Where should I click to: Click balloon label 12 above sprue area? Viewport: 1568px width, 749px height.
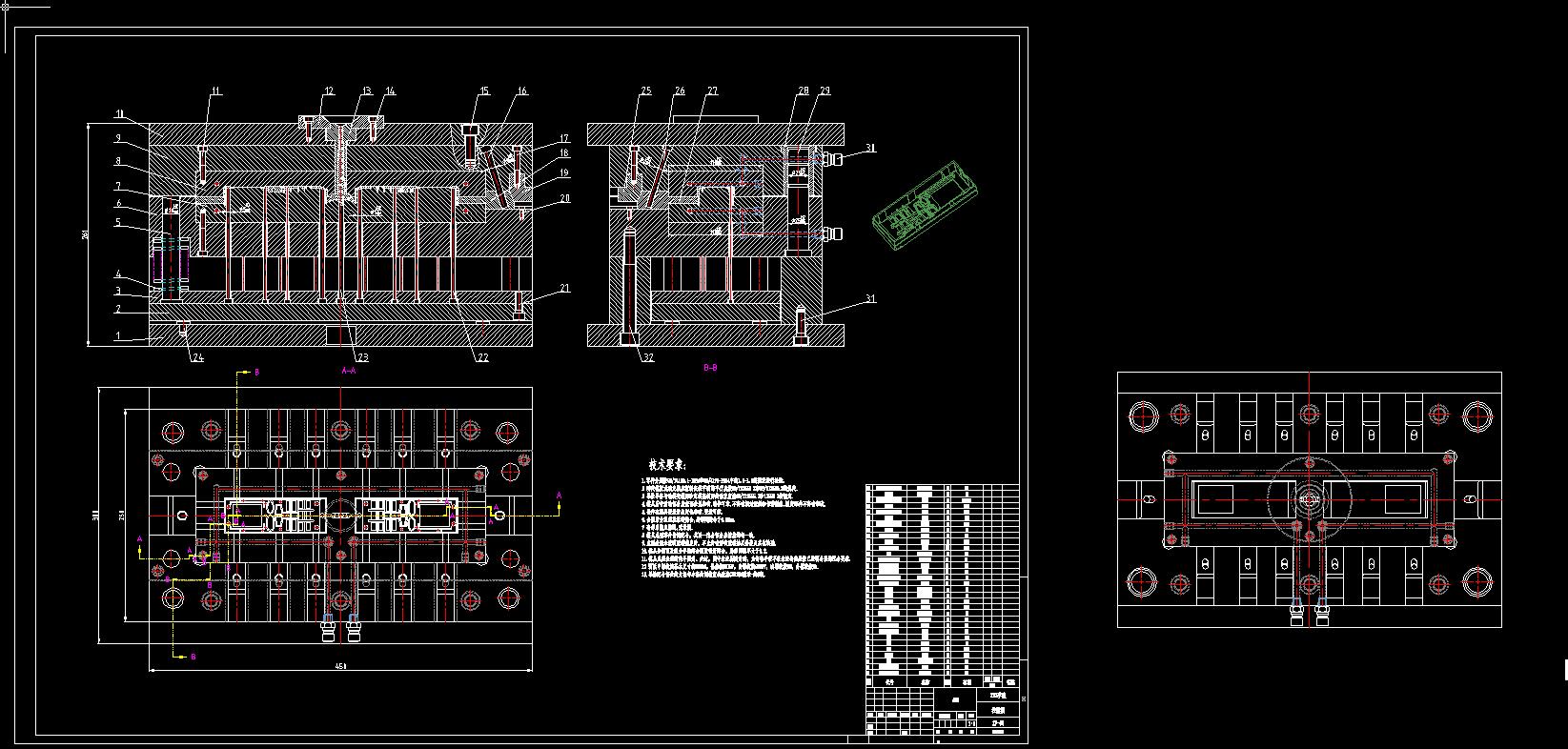[329, 91]
